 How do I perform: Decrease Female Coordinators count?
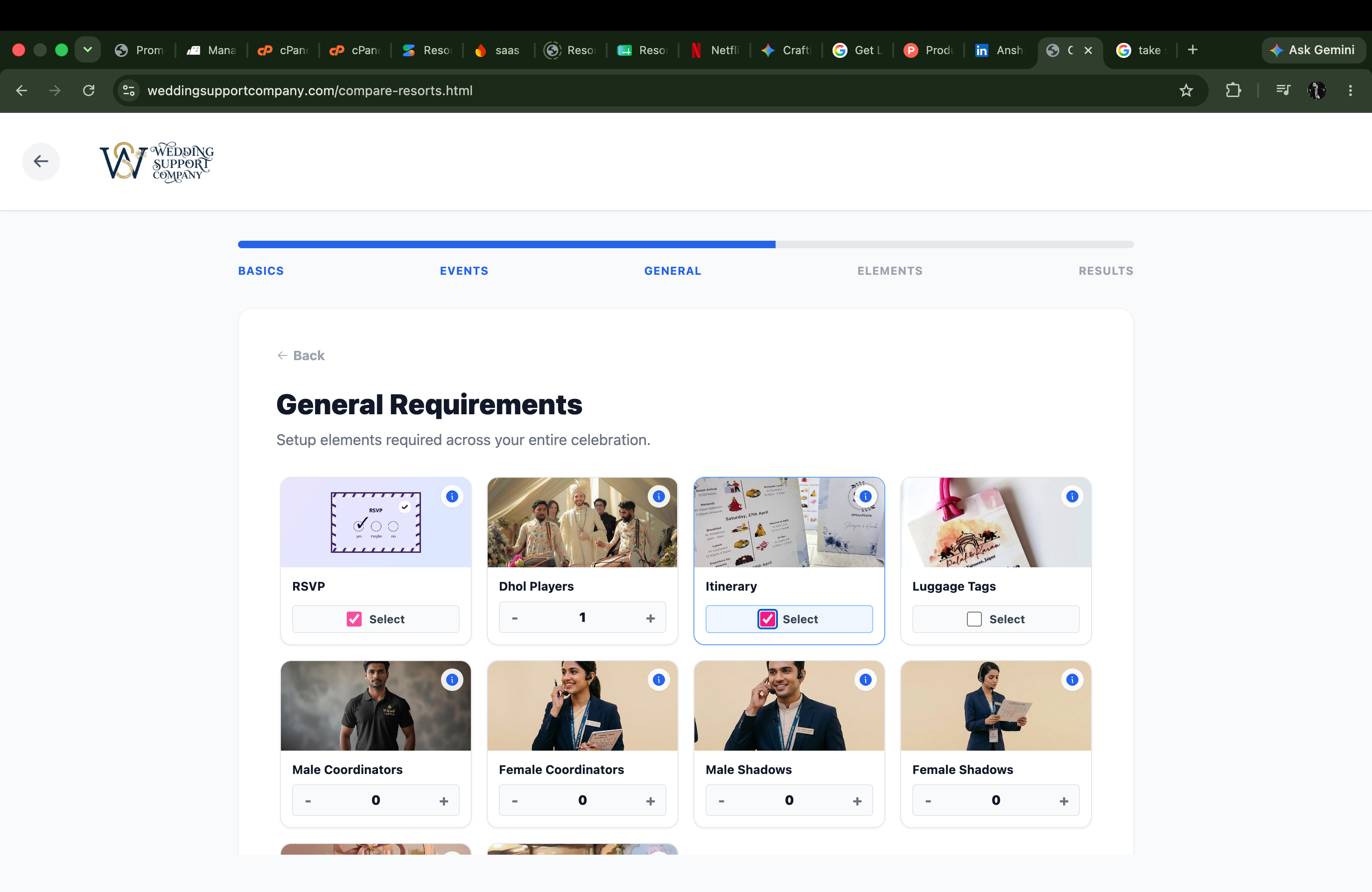[515, 801]
